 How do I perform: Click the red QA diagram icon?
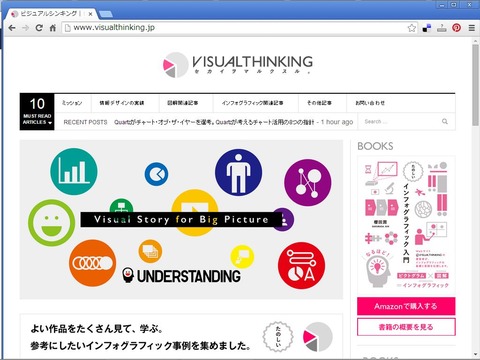(x=301, y=265)
